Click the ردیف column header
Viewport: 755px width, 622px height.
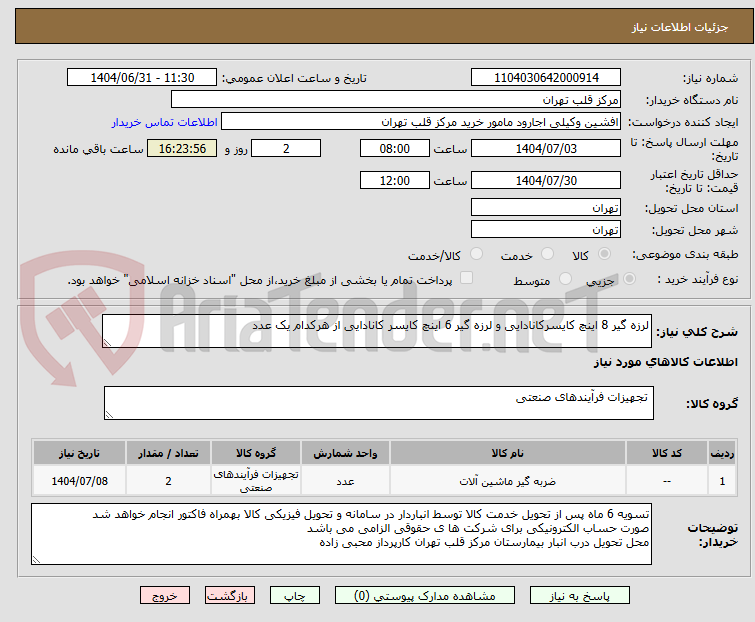[x=722, y=453]
